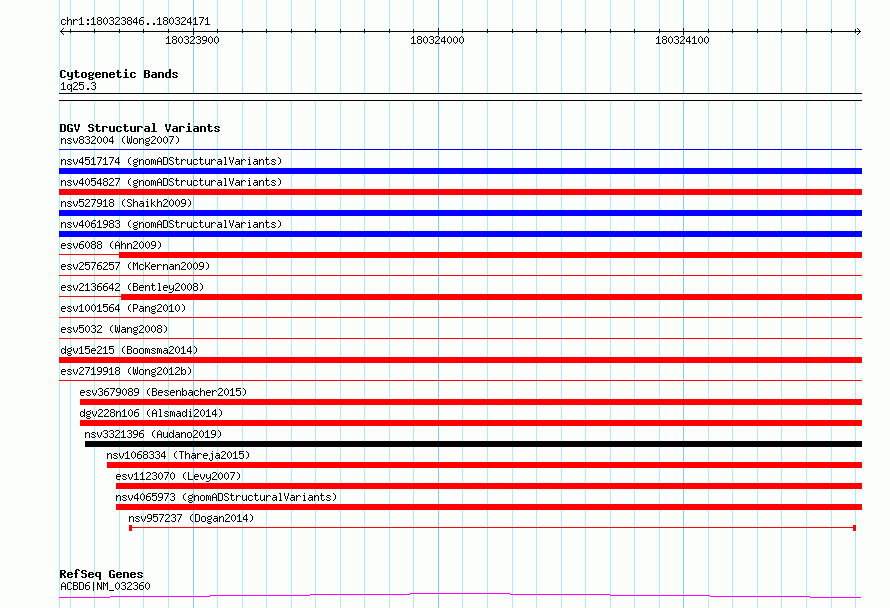The height and width of the screenshot is (608, 890).
Task: Open the RefSeq Genes track title
Action: (x=101, y=574)
